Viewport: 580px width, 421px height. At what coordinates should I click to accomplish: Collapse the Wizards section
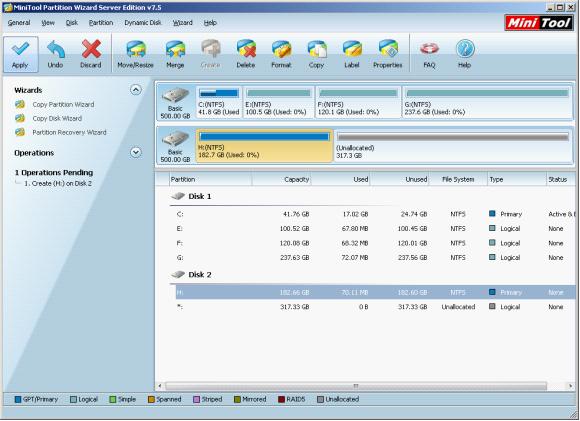click(136, 90)
